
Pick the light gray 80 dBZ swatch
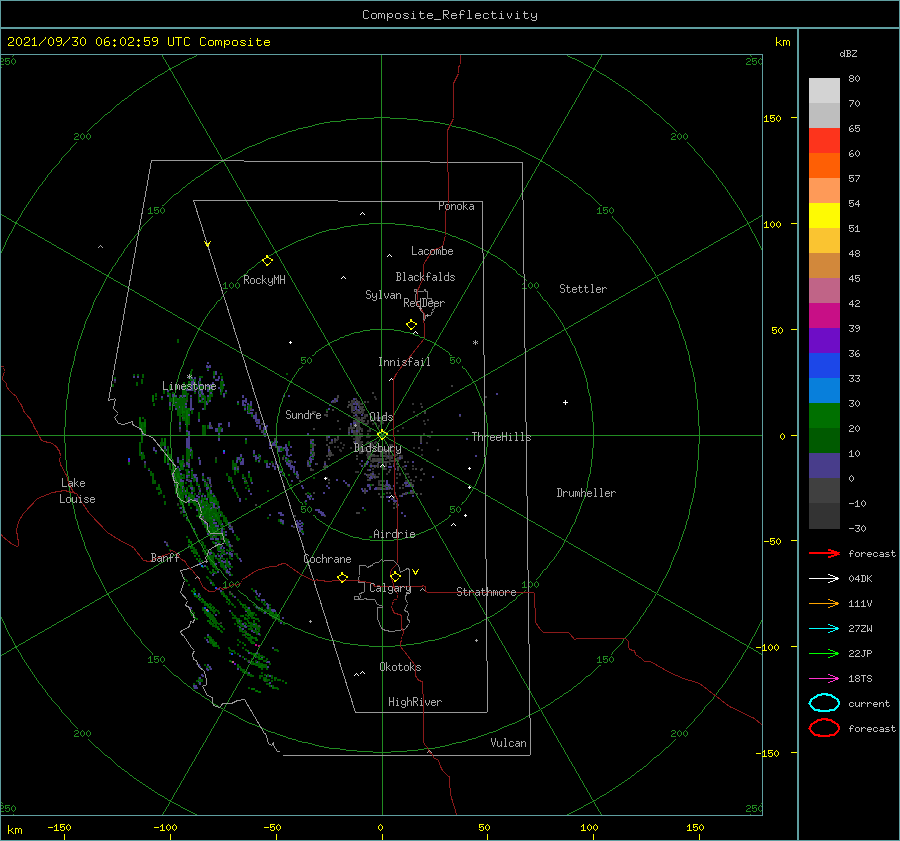[x=824, y=91]
